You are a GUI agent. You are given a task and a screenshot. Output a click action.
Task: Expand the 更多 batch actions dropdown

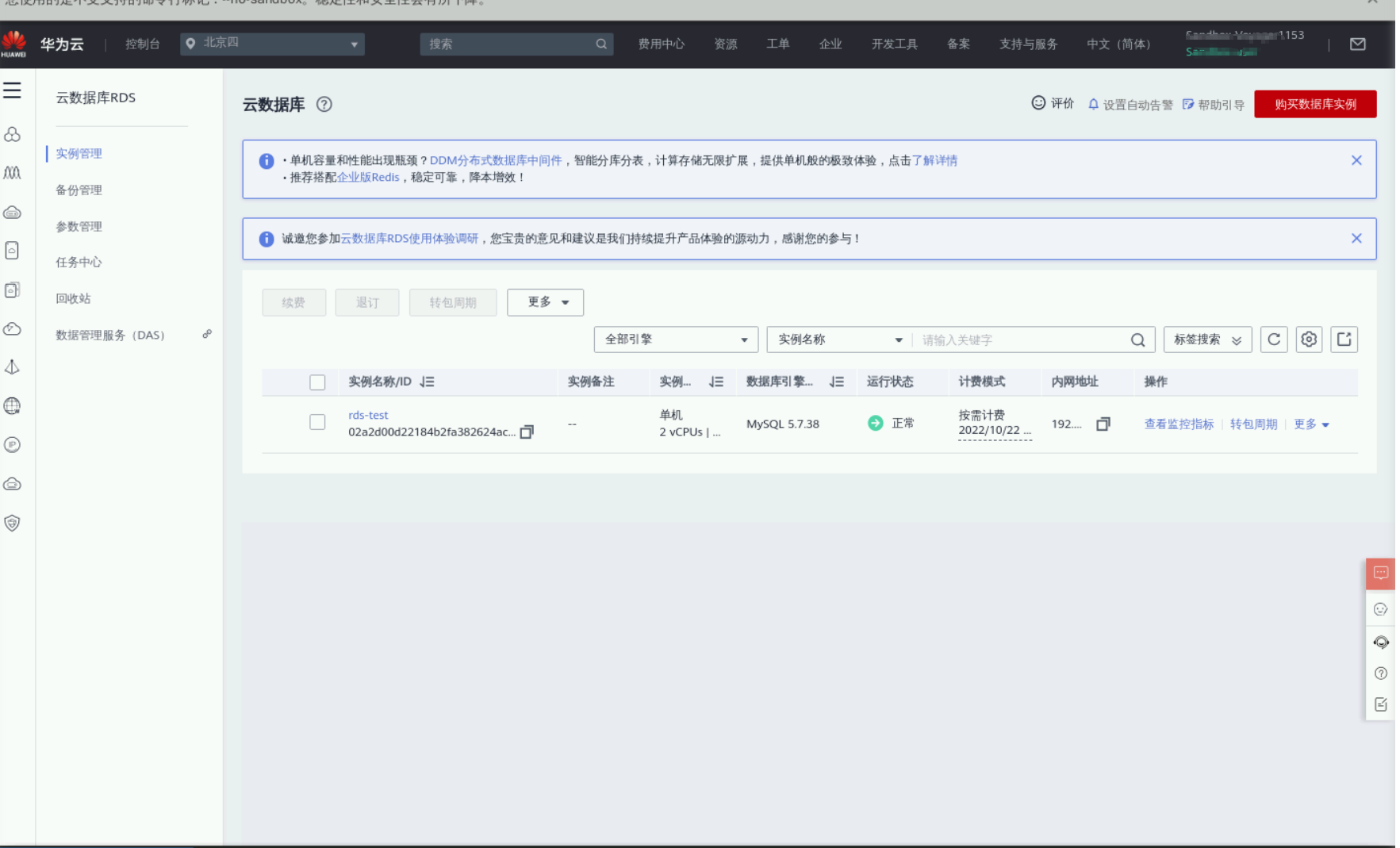(x=545, y=302)
